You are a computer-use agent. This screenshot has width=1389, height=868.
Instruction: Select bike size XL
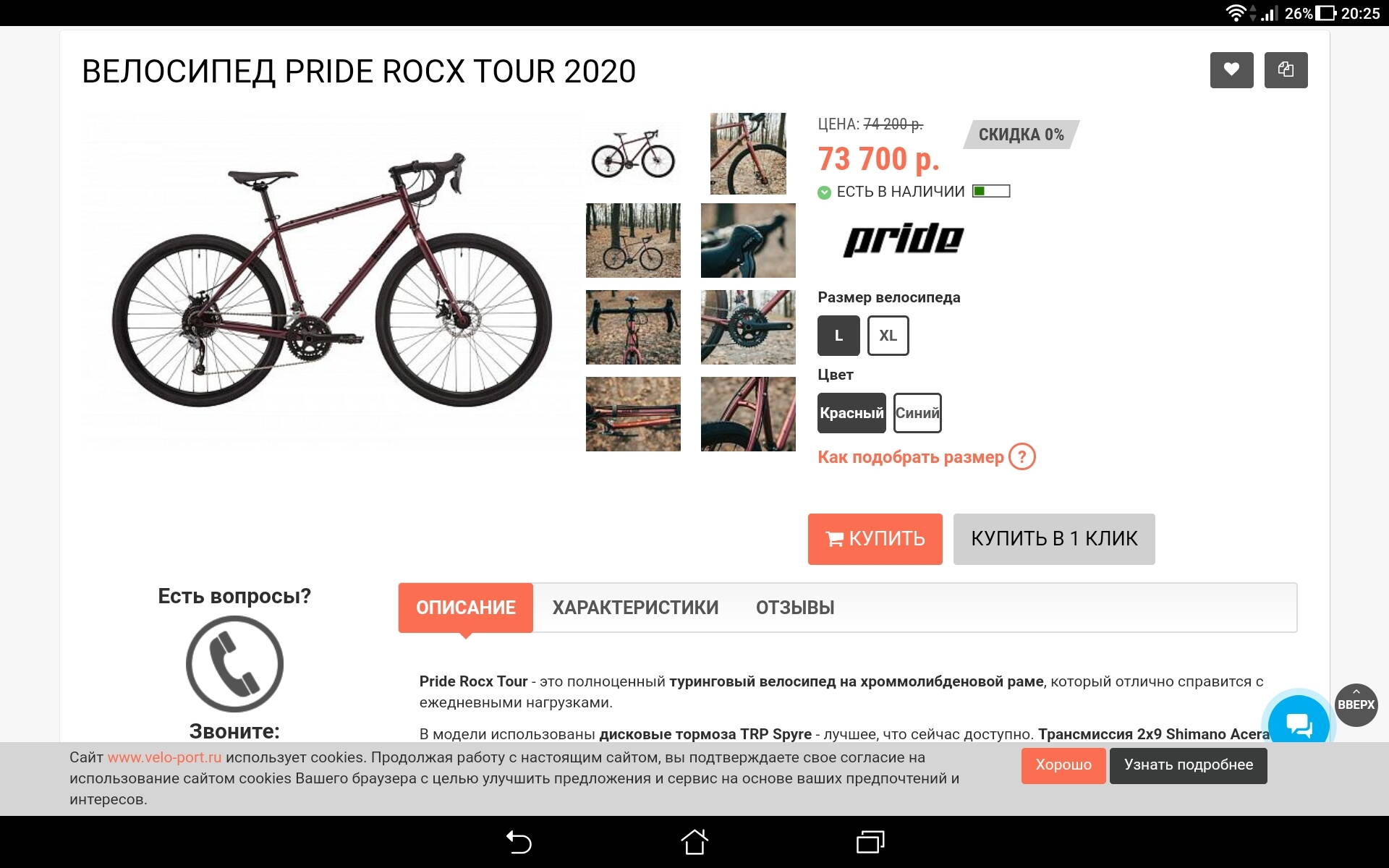tap(888, 336)
